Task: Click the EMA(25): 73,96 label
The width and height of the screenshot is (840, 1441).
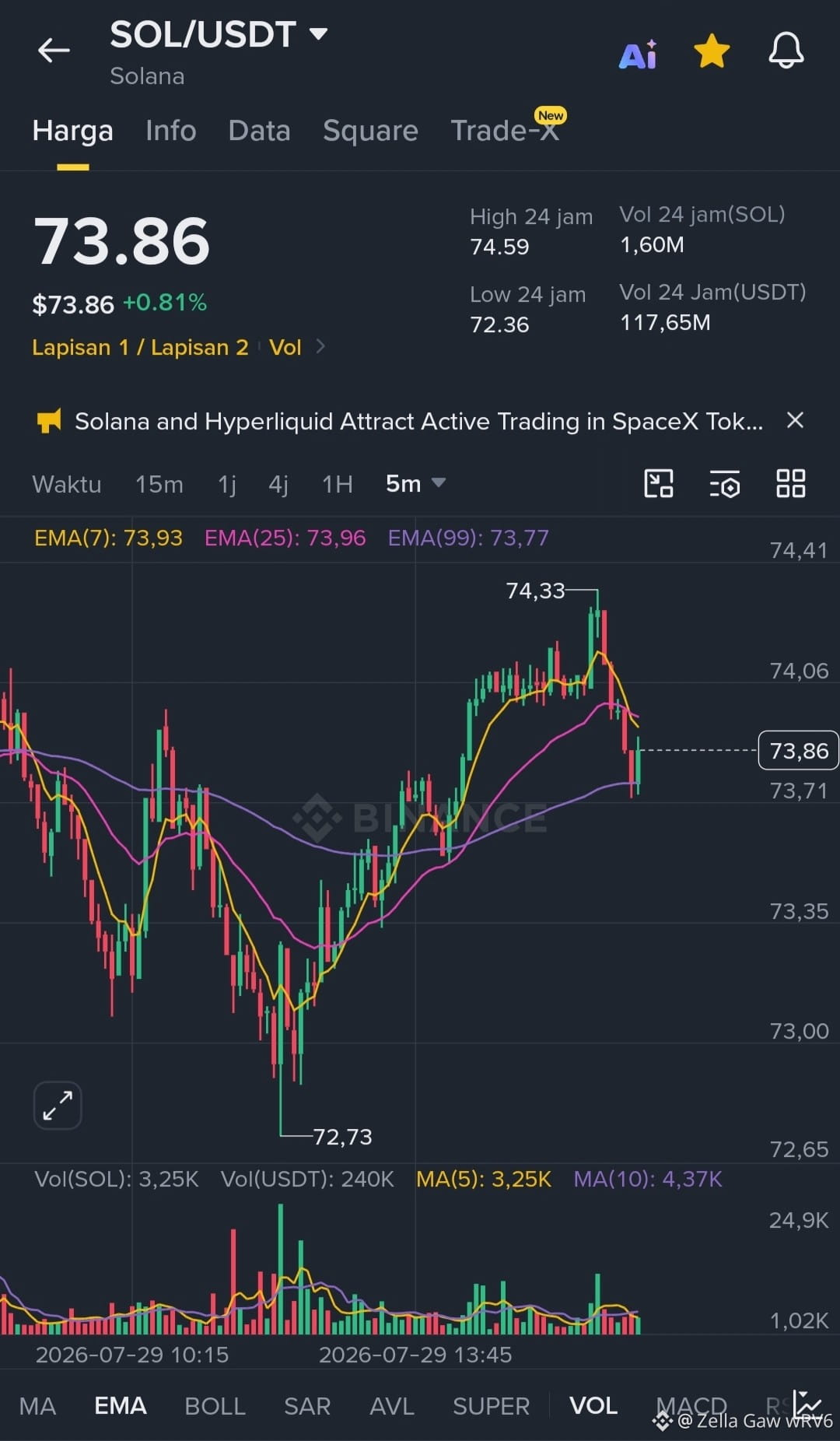Action: coord(285,538)
